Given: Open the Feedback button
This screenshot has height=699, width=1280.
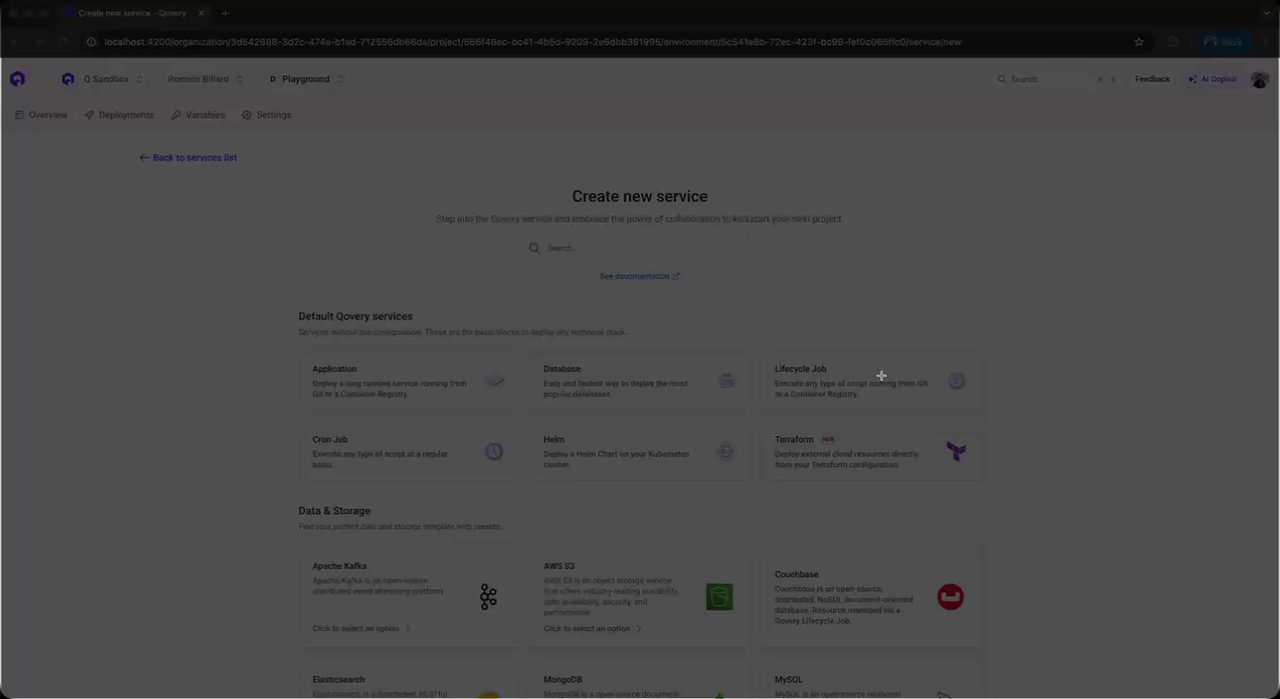Looking at the screenshot, I should [1152, 79].
